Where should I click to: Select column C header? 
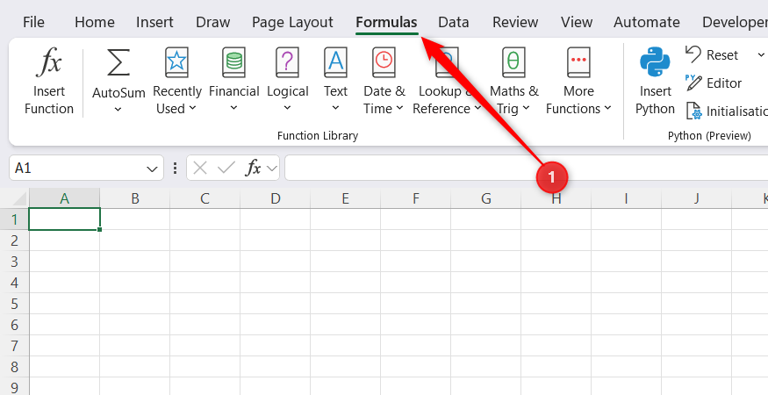(205, 198)
